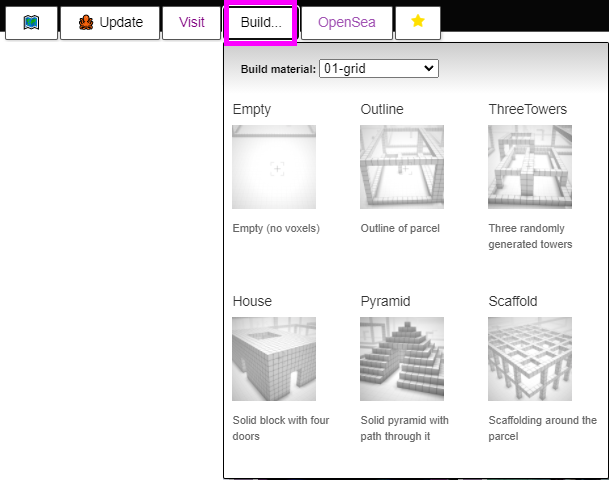Select the Scaffold template thumbnail
The width and height of the screenshot is (609, 480).
pos(530,359)
